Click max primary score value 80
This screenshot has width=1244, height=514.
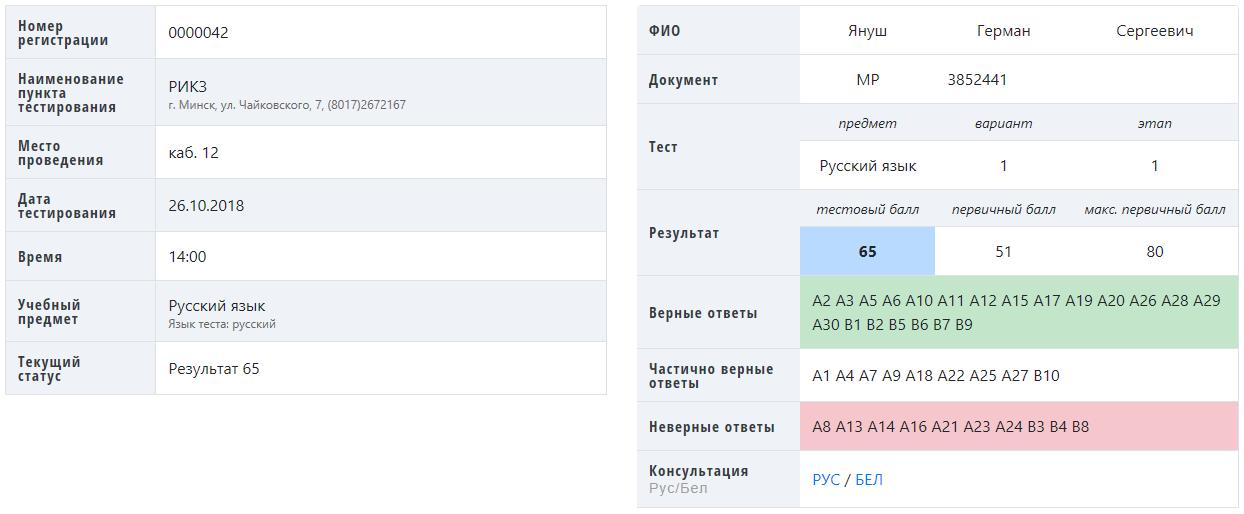coord(1155,251)
